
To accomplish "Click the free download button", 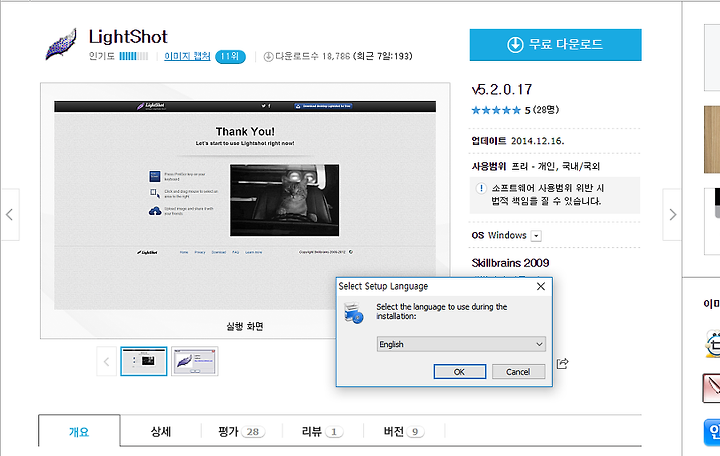I will (x=555, y=45).
